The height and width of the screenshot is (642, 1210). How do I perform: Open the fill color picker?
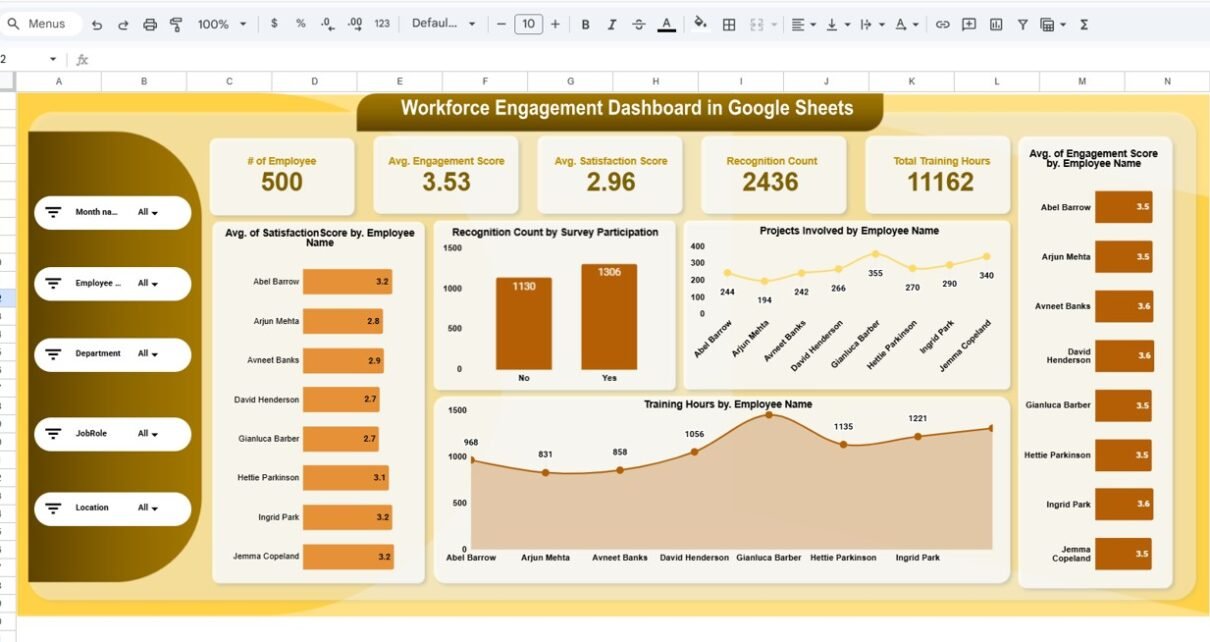[x=700, y=24]
